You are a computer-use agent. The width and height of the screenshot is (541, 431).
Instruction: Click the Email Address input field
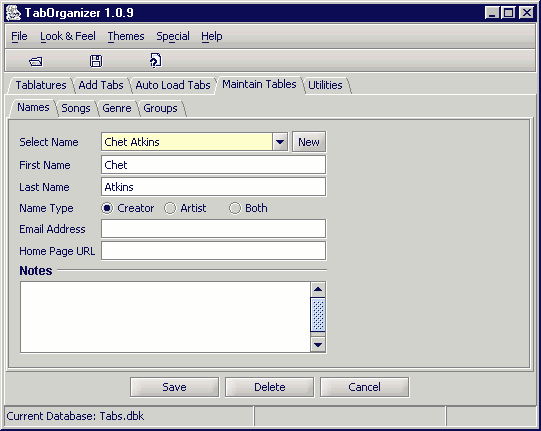pyautogui.click(x=214, y=229)
